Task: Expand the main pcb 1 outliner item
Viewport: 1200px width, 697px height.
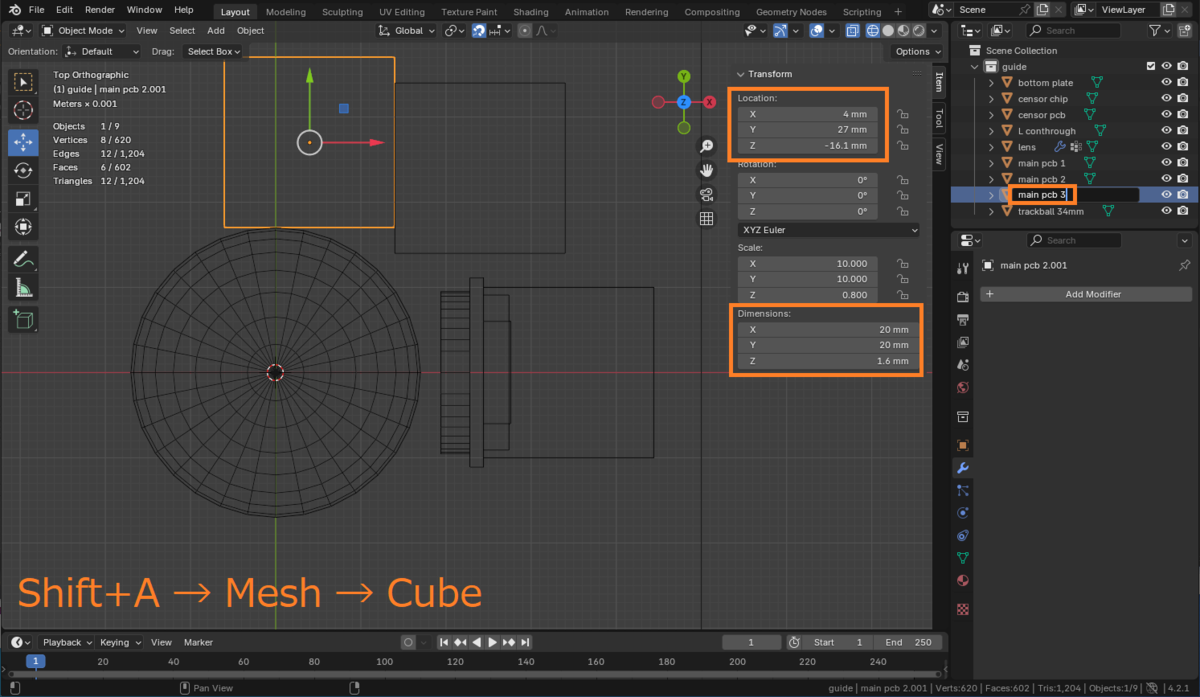Action: (992, 163)
